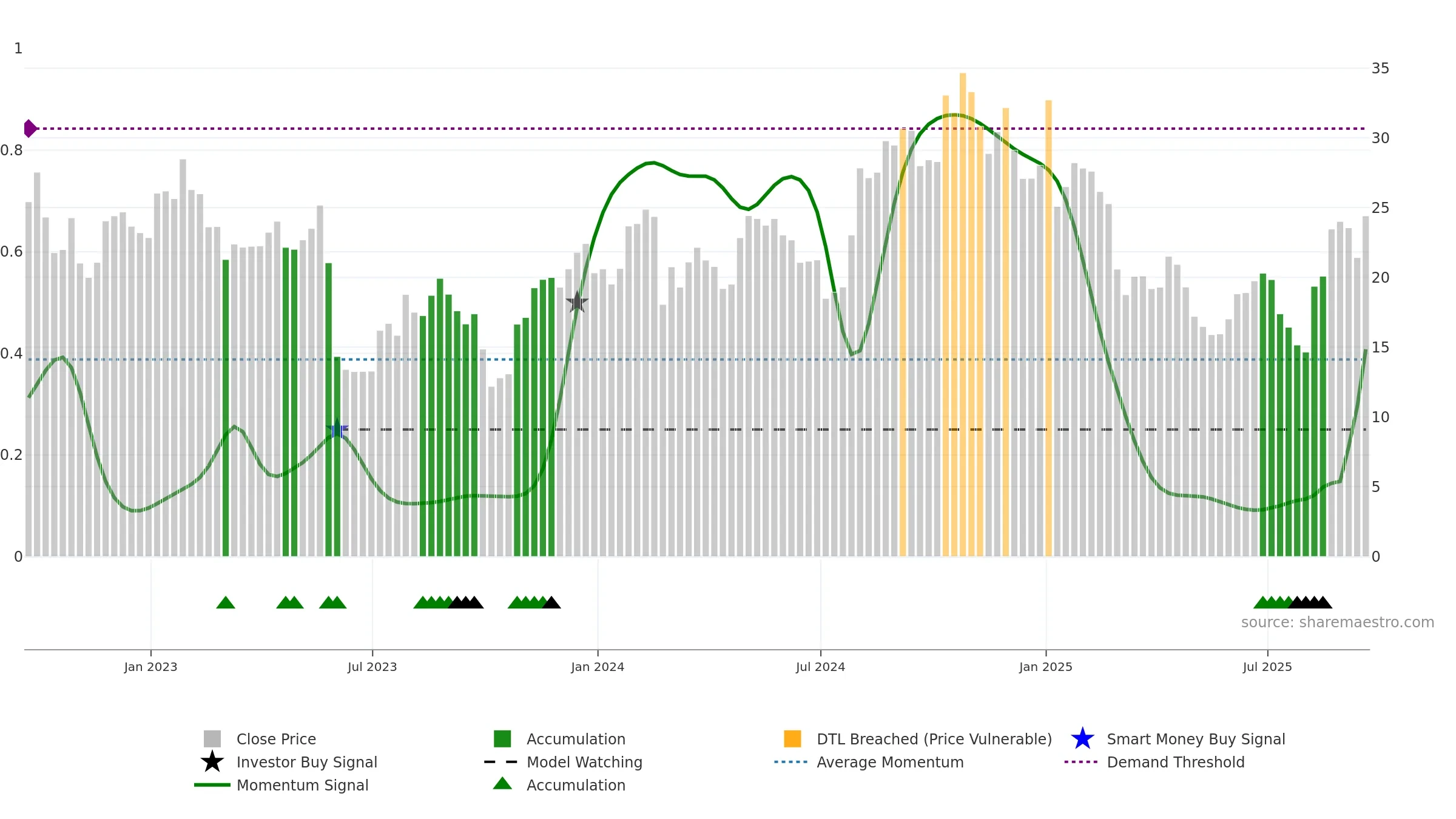Click the orange DTL Breached legend swatch
1456x819 pixels.
(x=792, y=738)
